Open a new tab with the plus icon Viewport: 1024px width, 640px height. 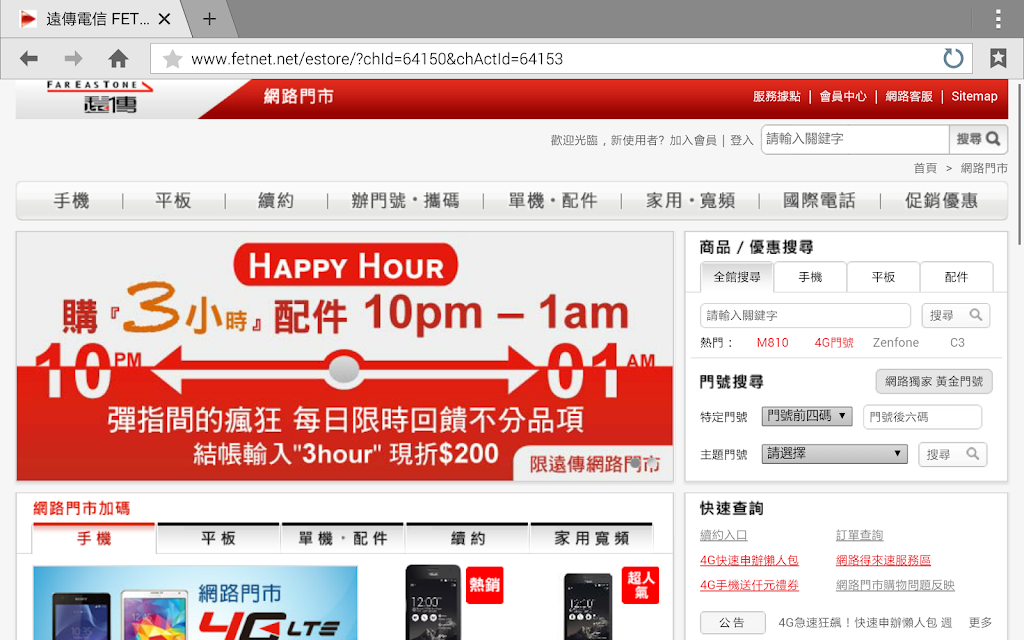coord(209,19)
